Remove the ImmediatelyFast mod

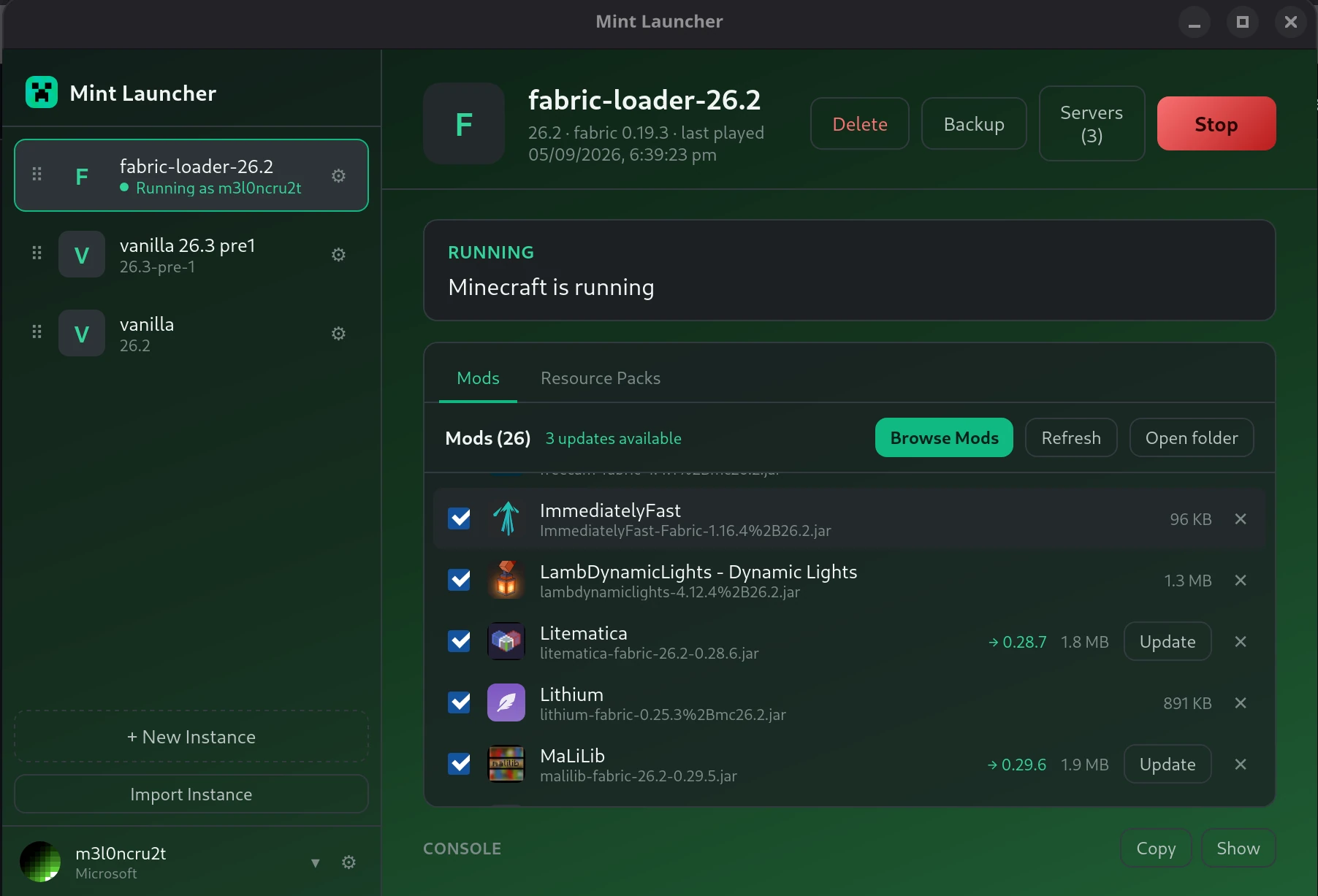tap(1241, 519)
